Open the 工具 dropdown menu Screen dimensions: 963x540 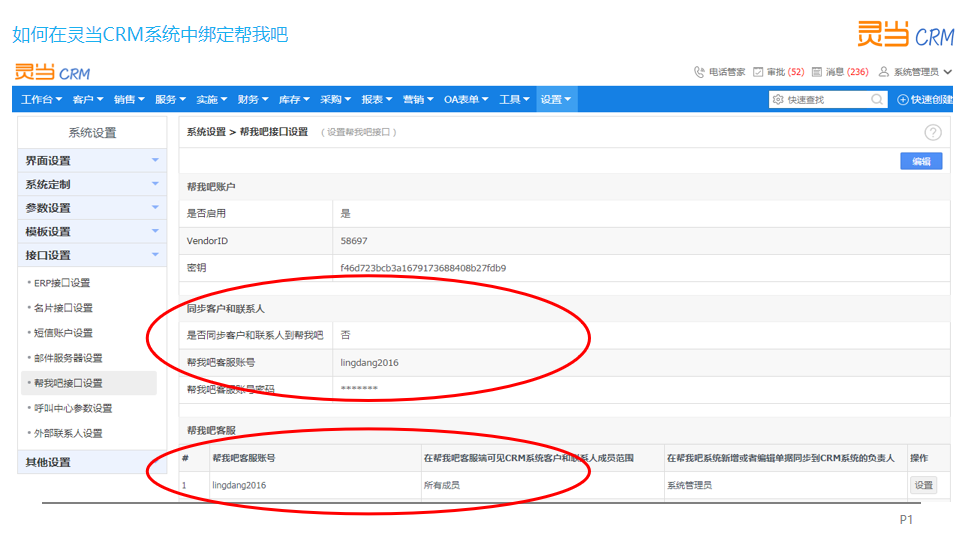click(514, 100)
